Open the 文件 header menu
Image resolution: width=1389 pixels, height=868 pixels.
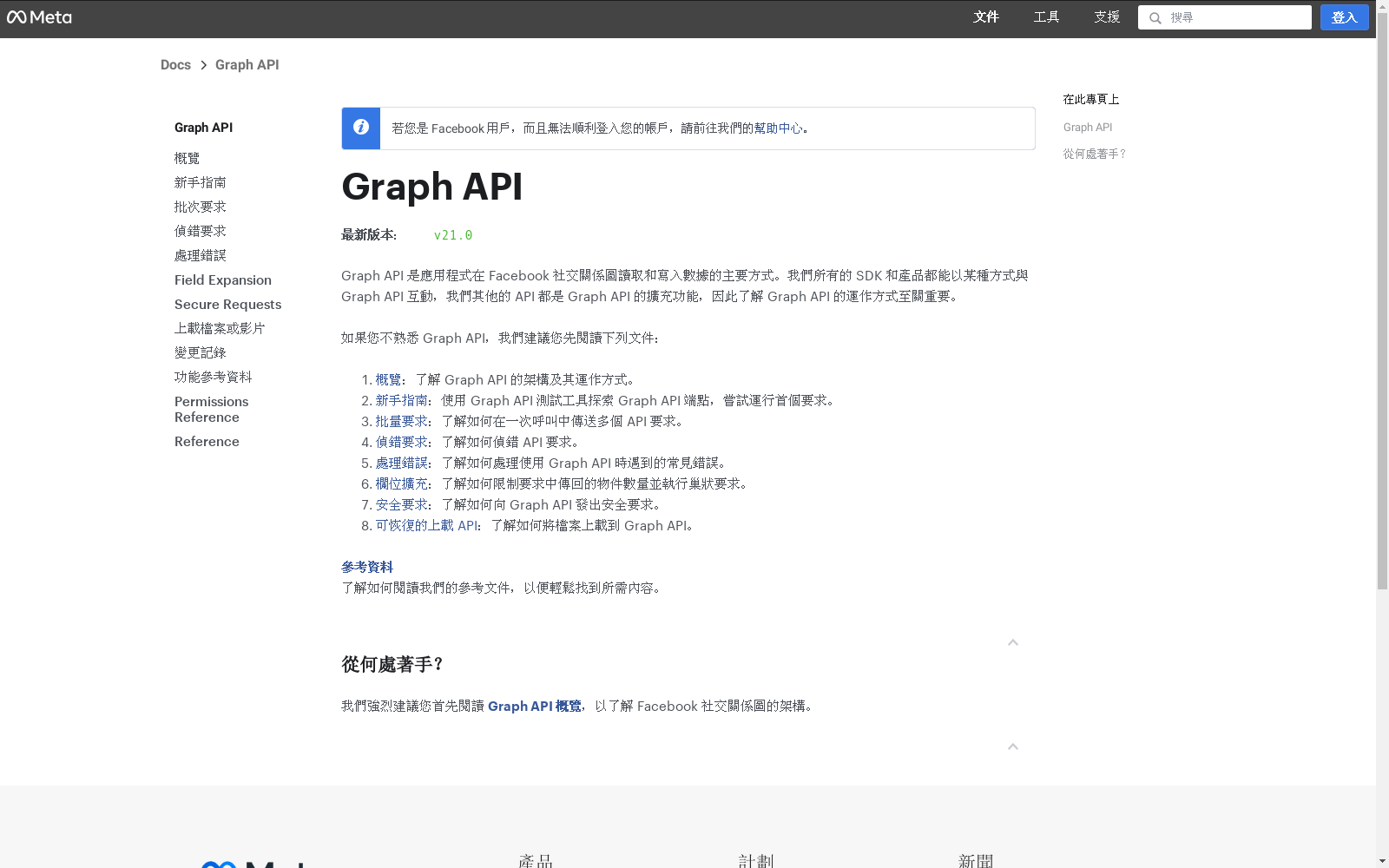(986, 17)
